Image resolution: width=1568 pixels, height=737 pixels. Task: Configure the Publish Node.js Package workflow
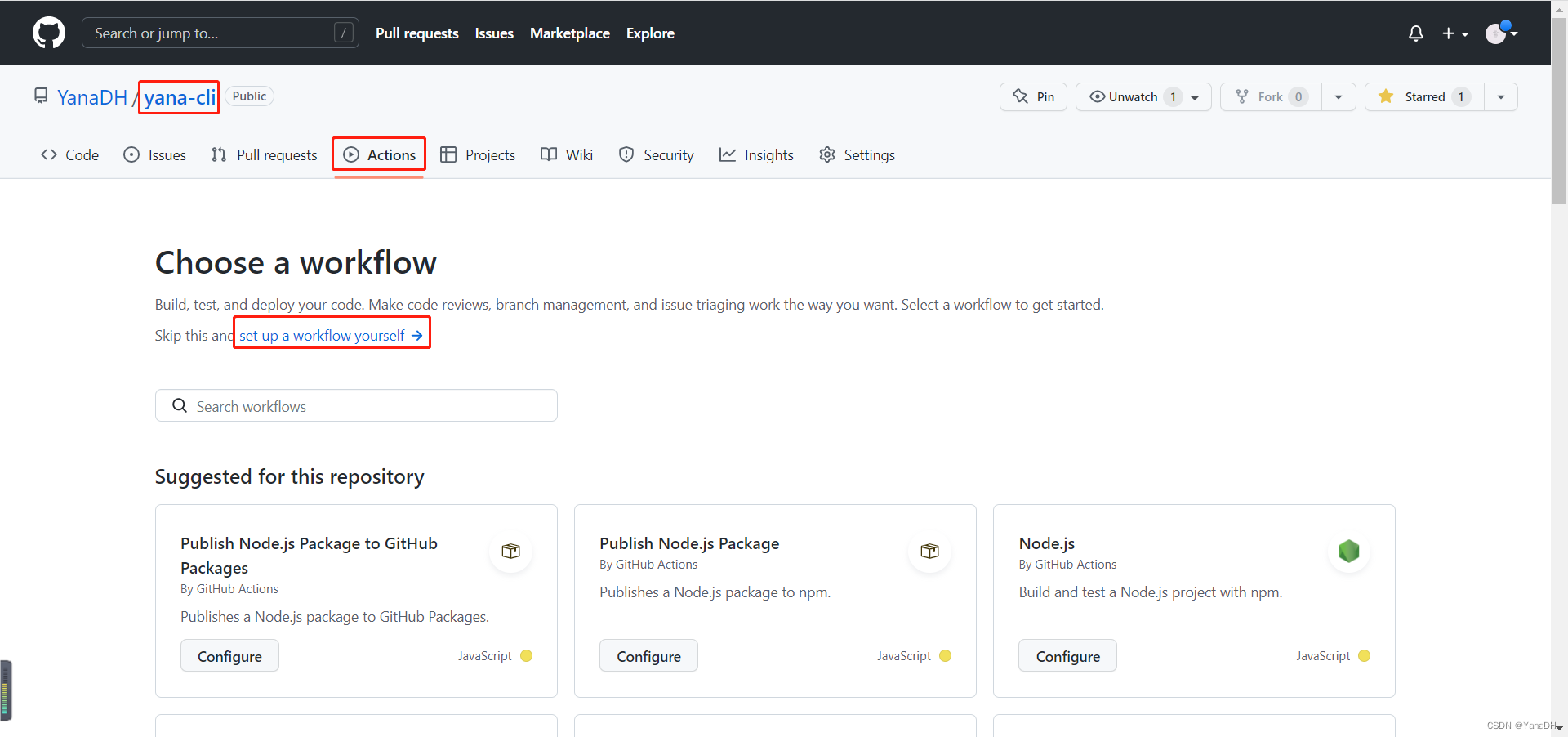coord(648,655)
